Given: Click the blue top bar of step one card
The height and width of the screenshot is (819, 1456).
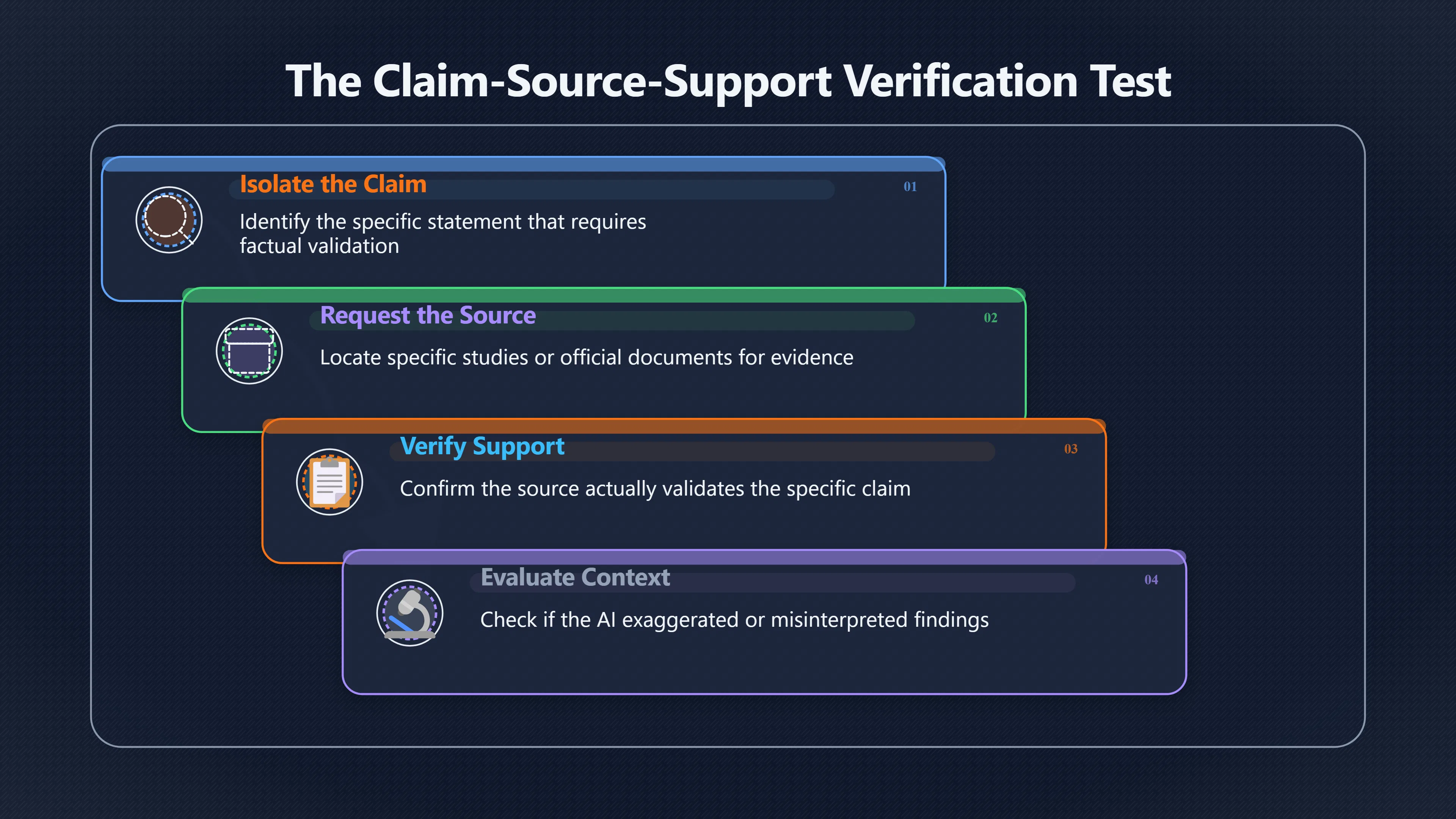Looking at the screenshot, I should (x=523, y=165).
